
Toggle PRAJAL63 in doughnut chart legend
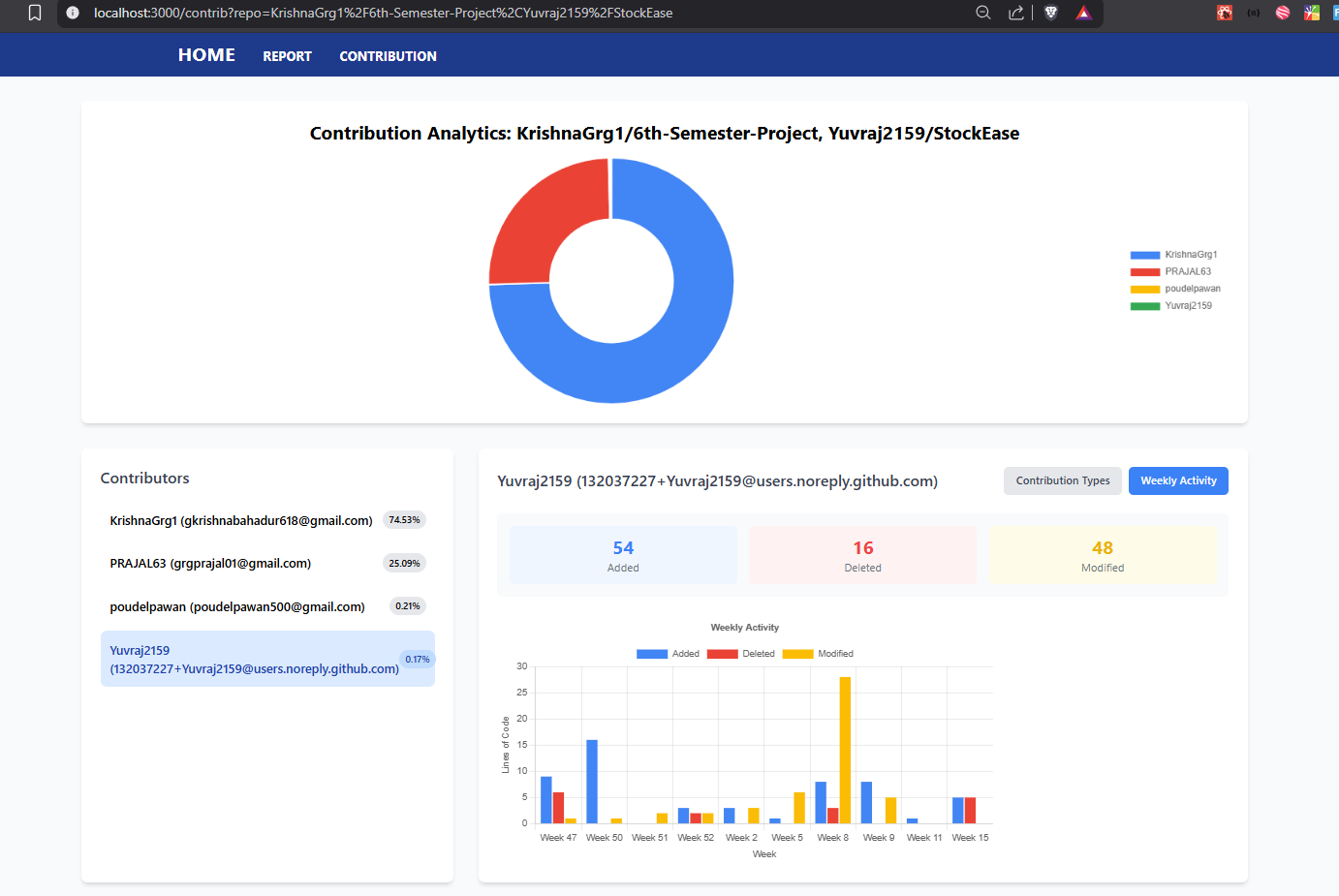click(x=1170, y=271)
